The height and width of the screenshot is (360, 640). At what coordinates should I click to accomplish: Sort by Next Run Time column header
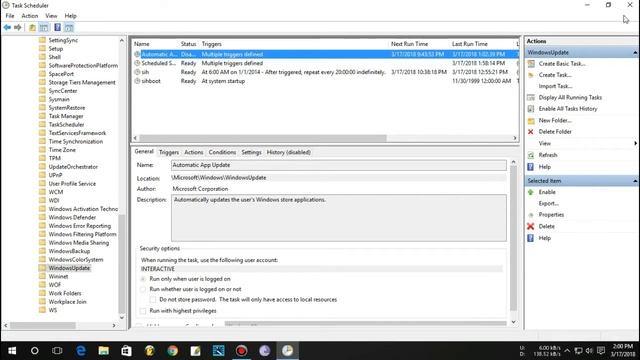click(x=409, y=44)
